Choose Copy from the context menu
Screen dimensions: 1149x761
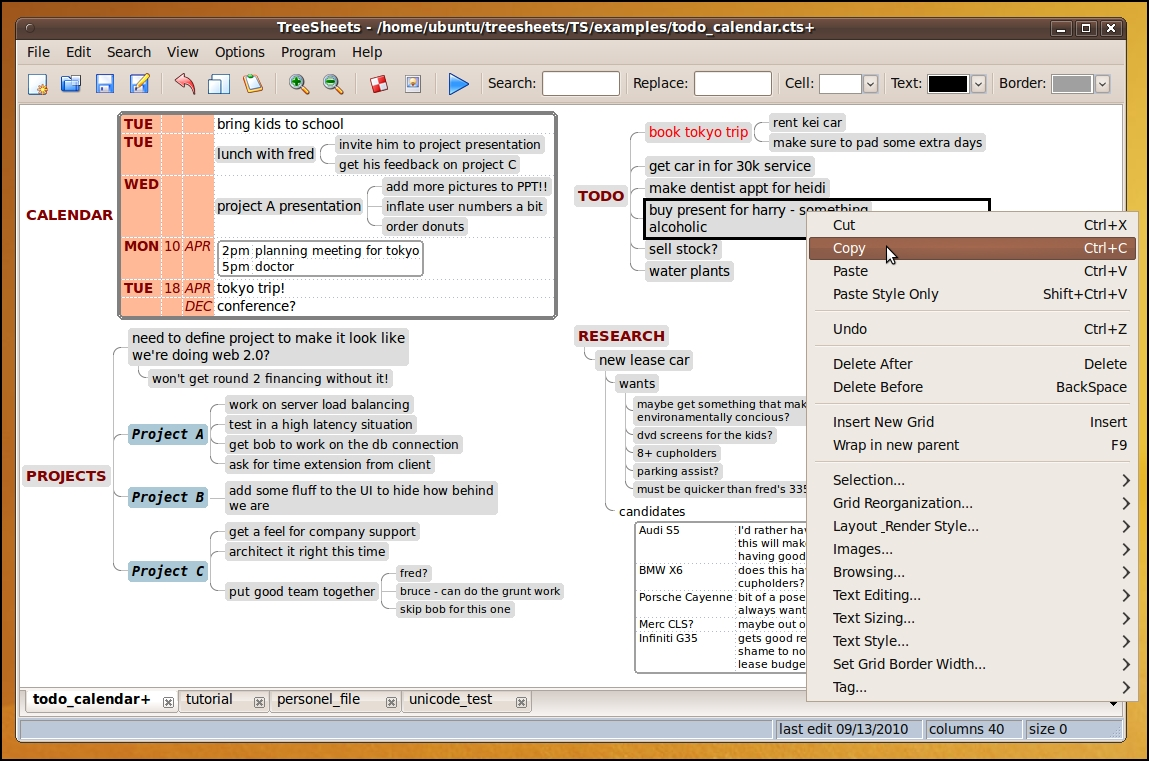(973, 248)
